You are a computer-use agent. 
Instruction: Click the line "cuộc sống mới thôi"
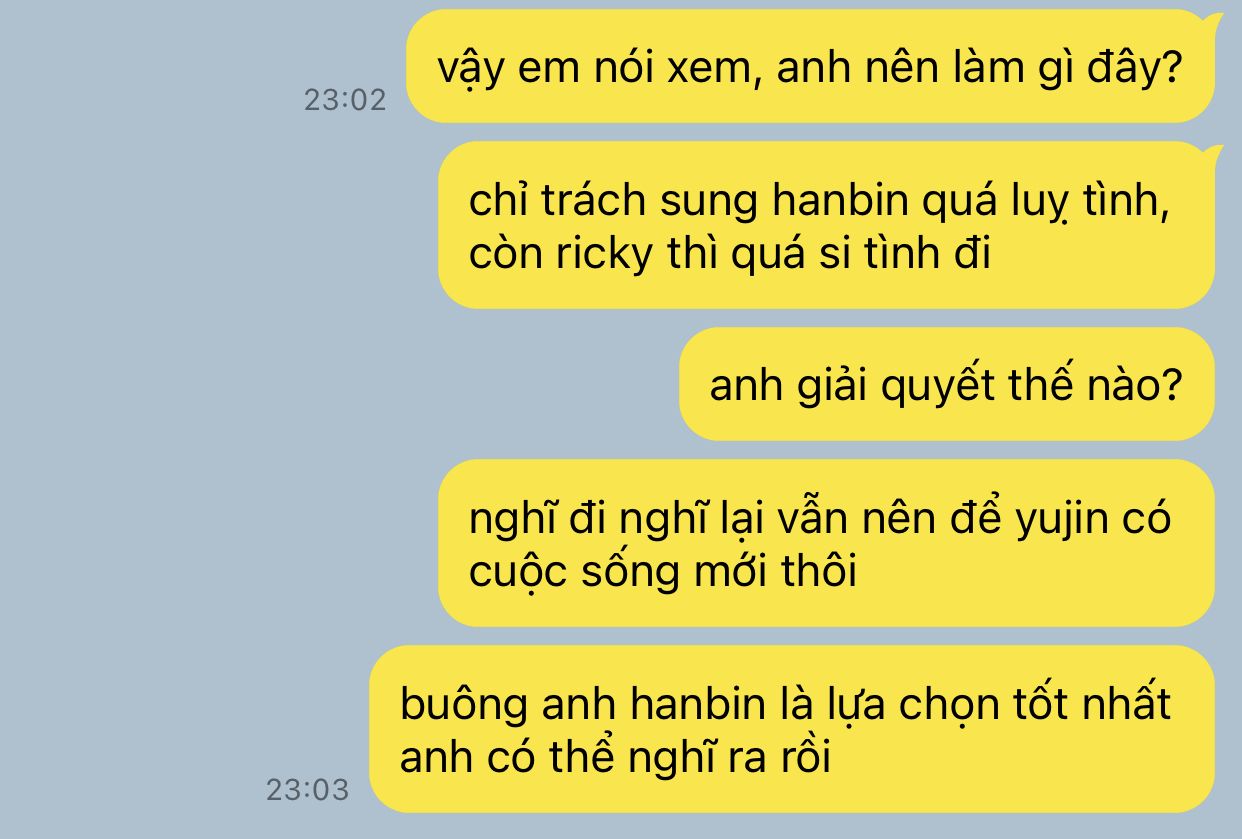[663, 571]
